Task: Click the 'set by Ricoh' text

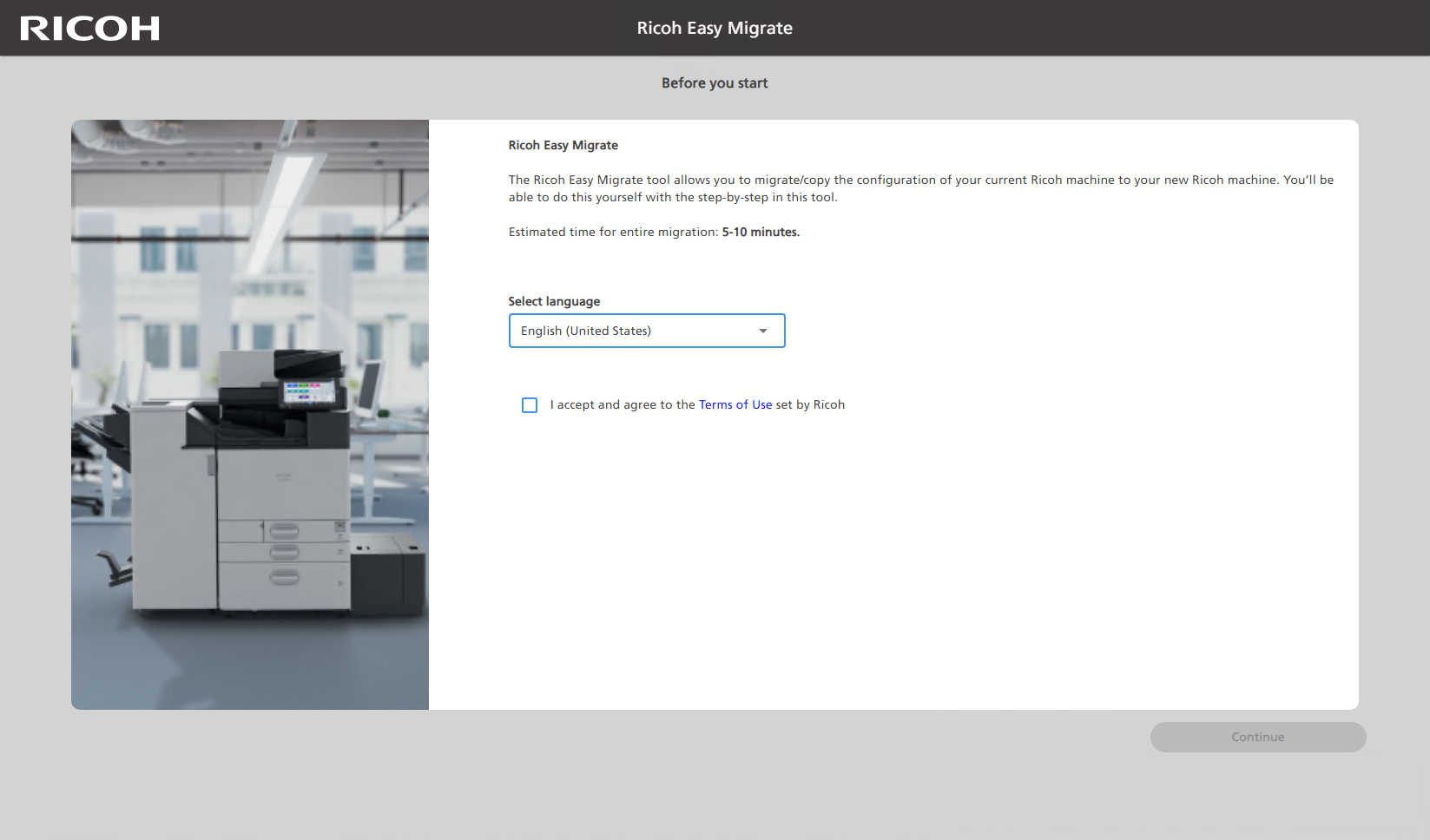Action: point(809,404)
